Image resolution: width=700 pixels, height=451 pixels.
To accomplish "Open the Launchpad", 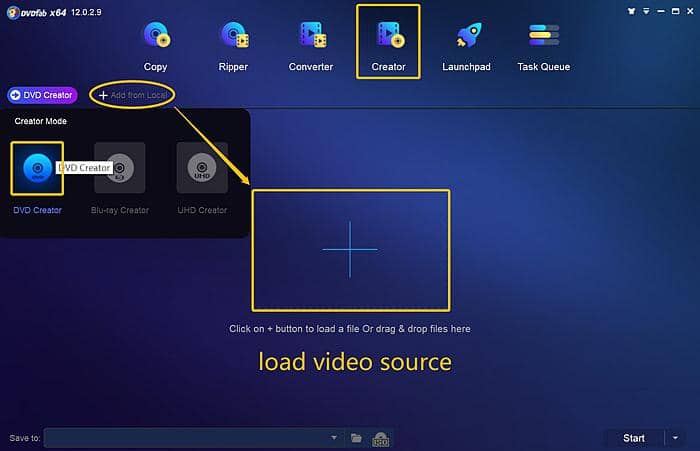I will click(466, 46).
